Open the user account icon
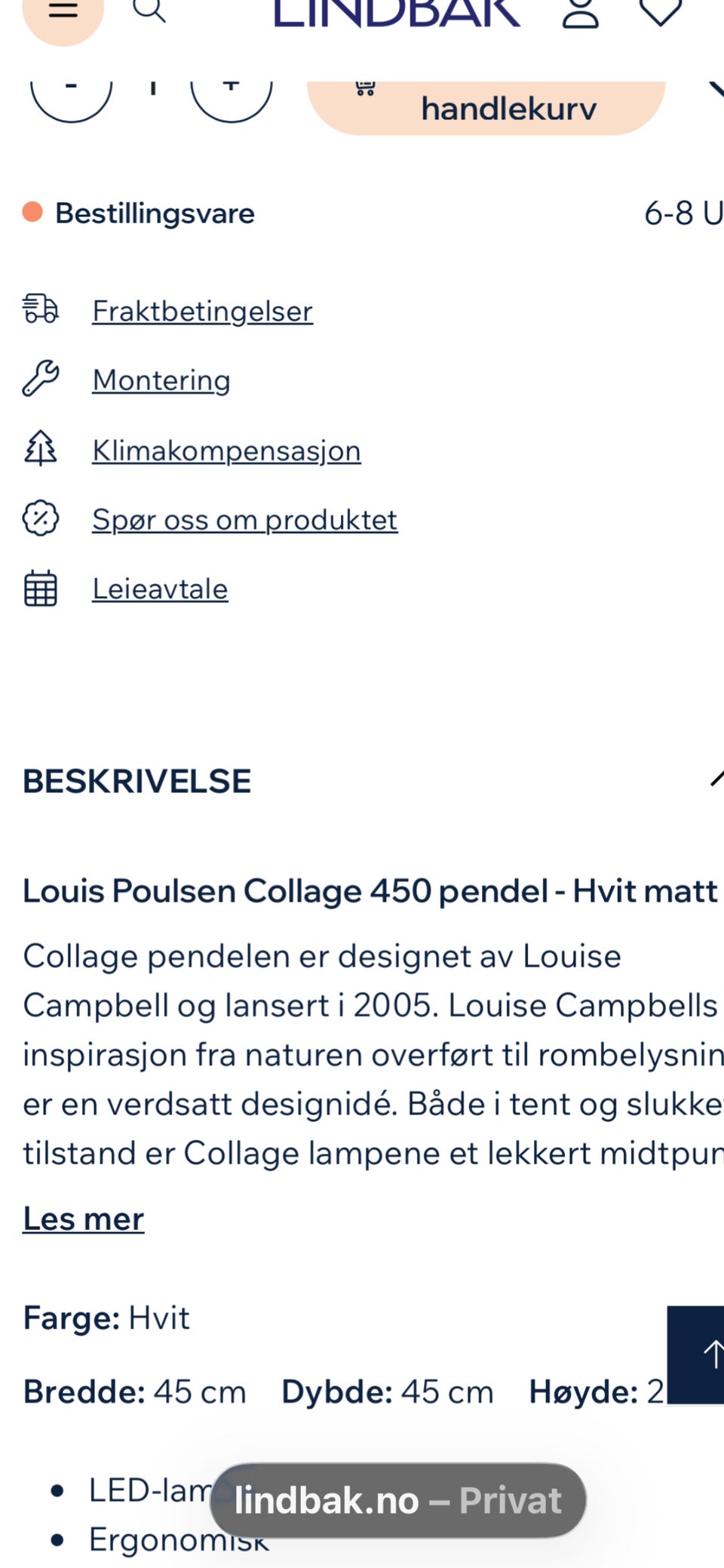The width and height of the screenshot is (724, 1568). [581, 14]
